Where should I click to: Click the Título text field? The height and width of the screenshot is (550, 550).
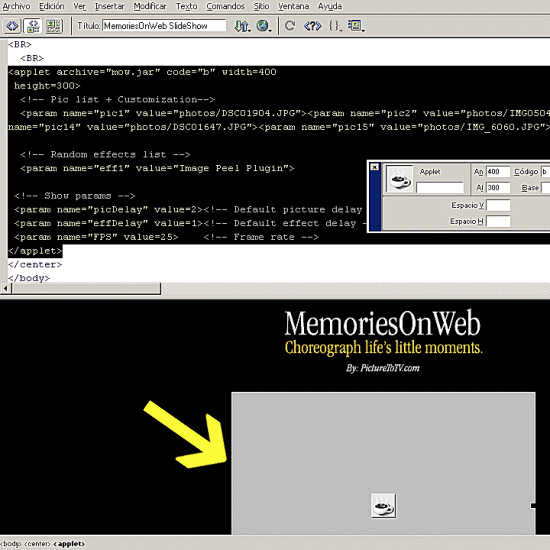pyautogui.click(x=164, y=26)
